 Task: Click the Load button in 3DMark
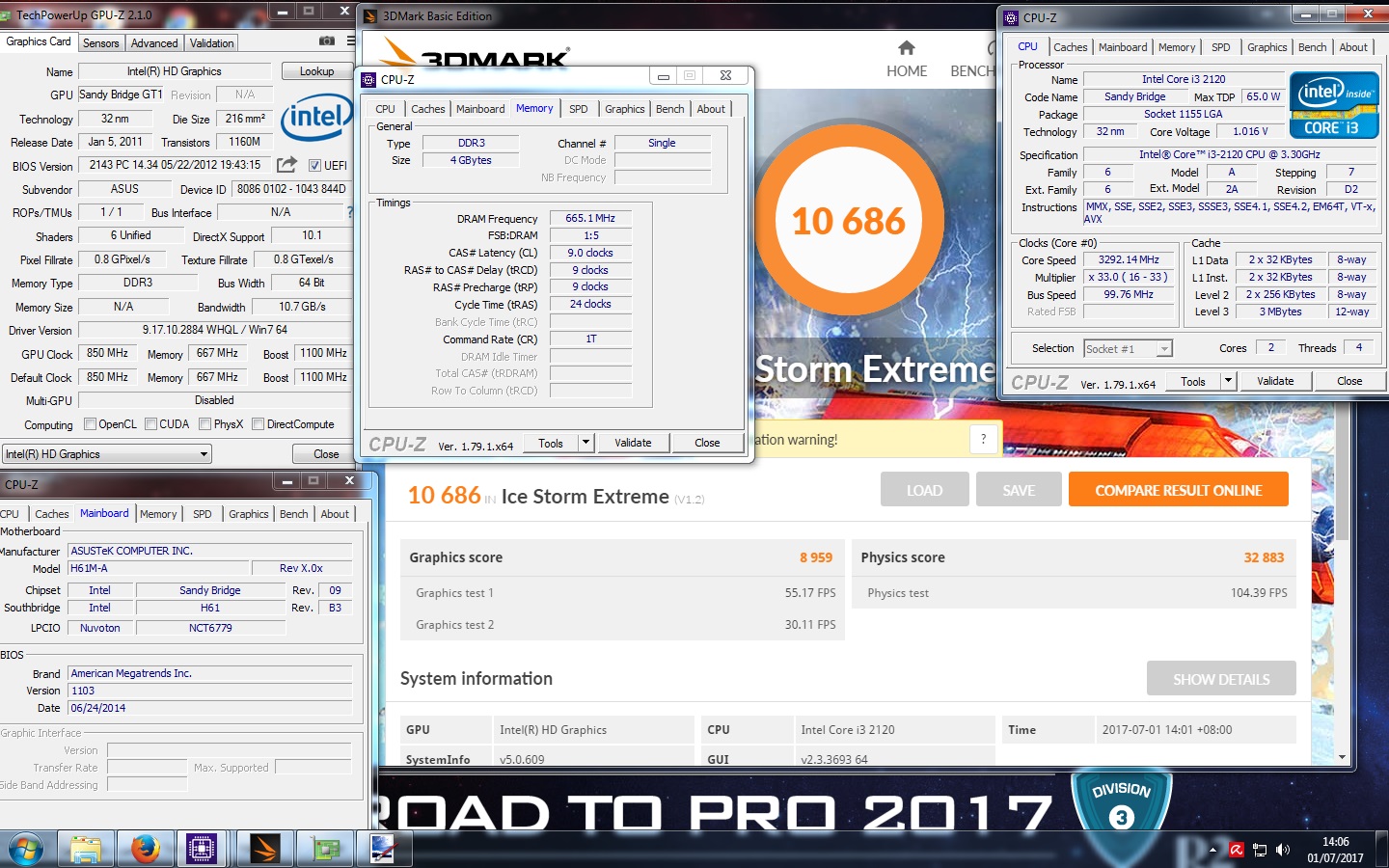[923, 490]
